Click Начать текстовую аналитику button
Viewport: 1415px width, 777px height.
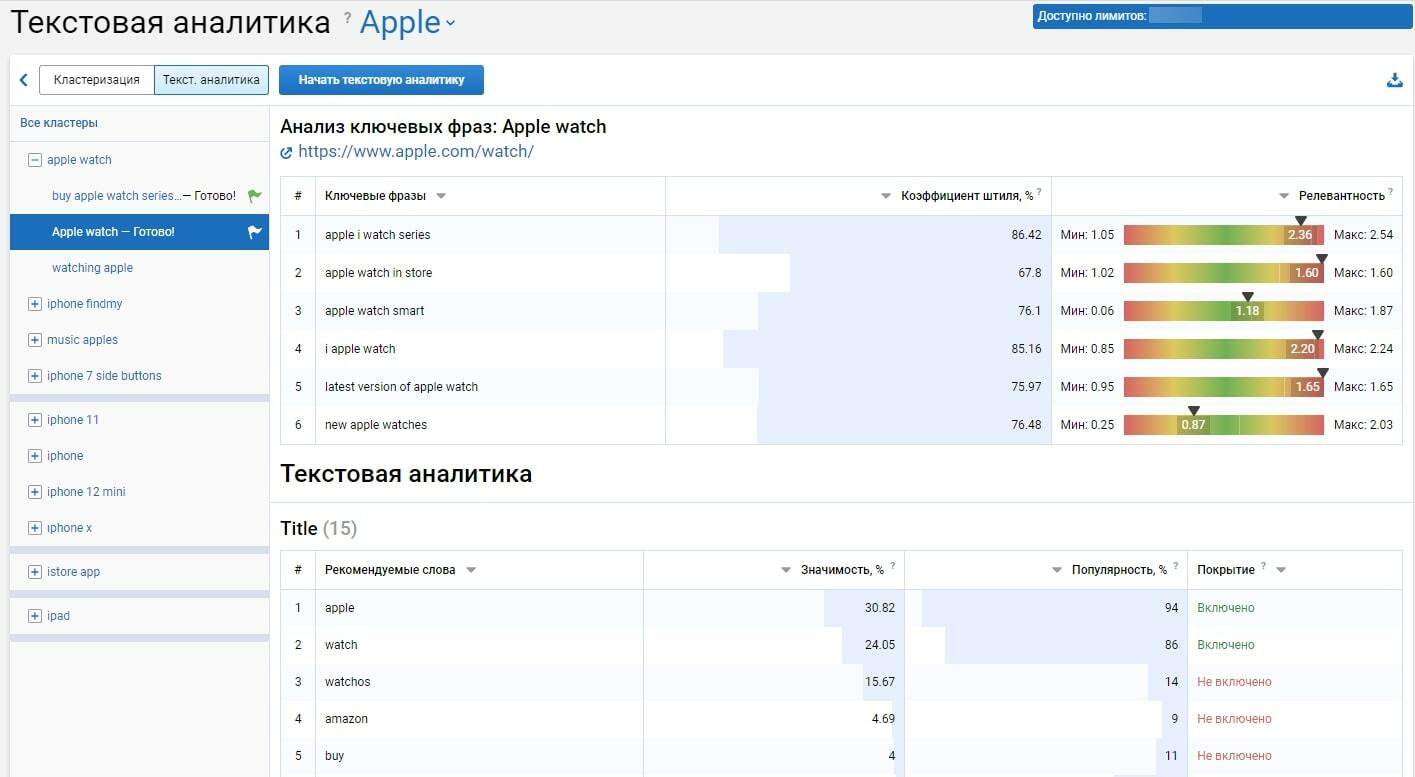tap(381, 80)
